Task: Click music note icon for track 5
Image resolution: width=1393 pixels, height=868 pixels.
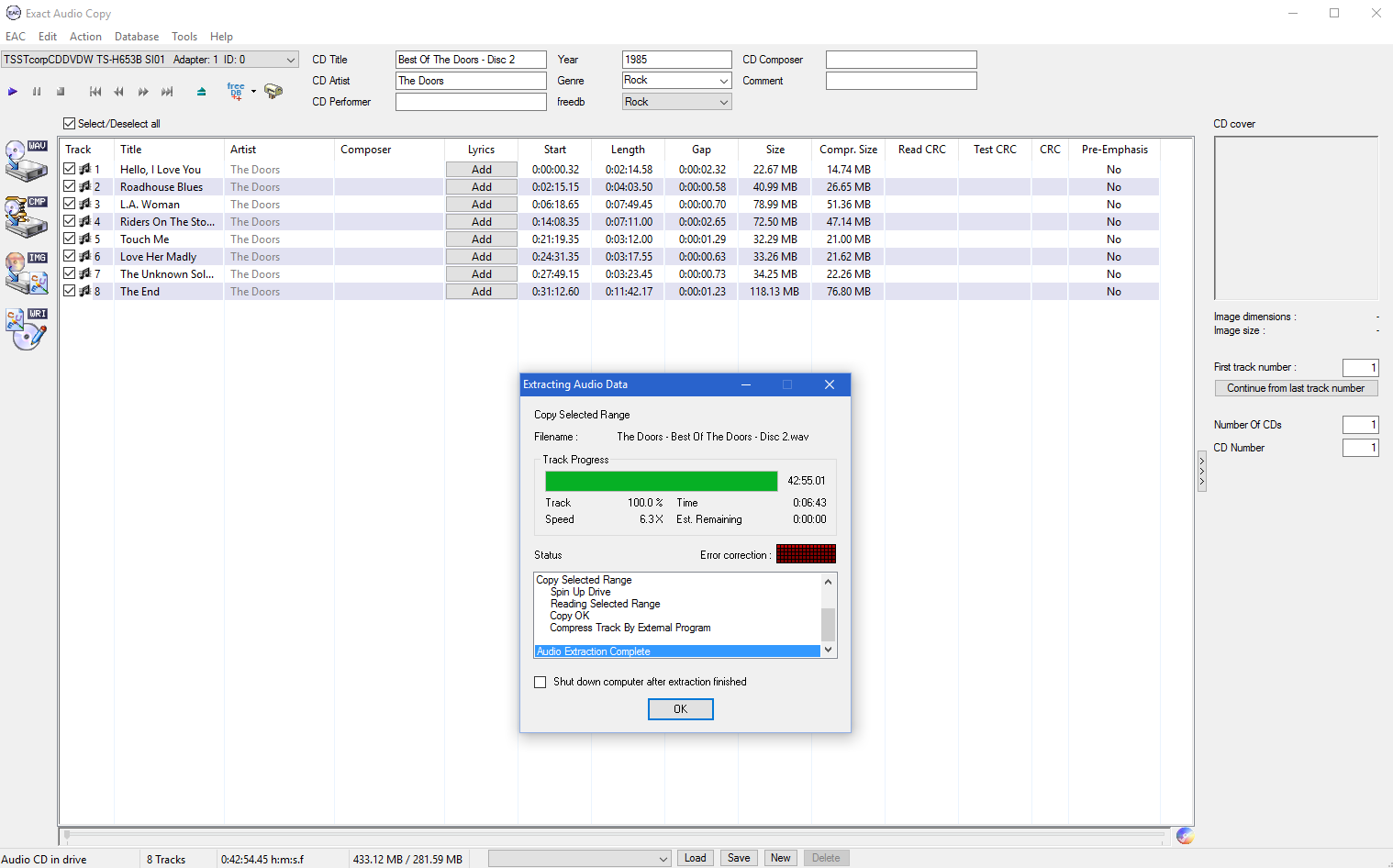Action: pos(84,239)
